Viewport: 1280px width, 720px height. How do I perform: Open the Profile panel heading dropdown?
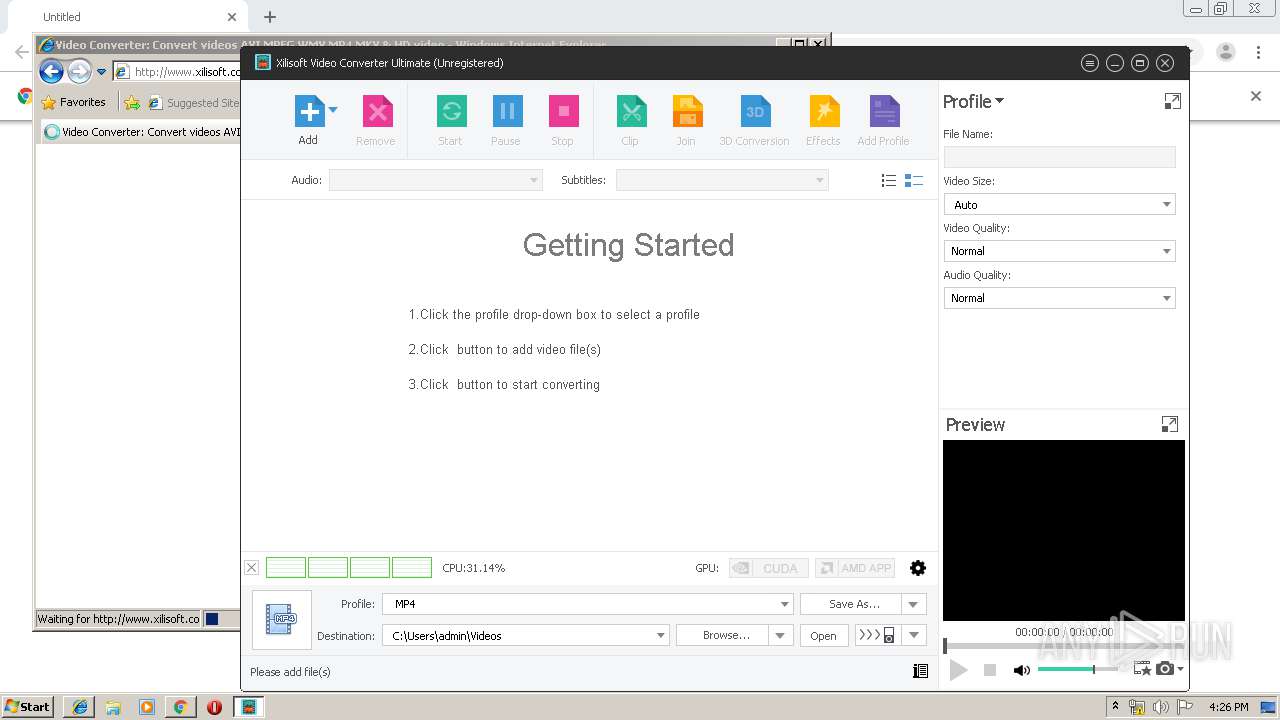tap(973, 101)
